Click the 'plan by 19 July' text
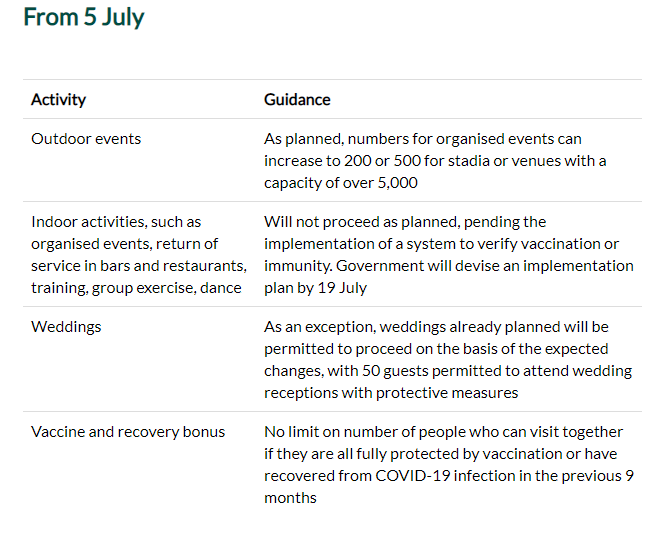 coord(315,288)
